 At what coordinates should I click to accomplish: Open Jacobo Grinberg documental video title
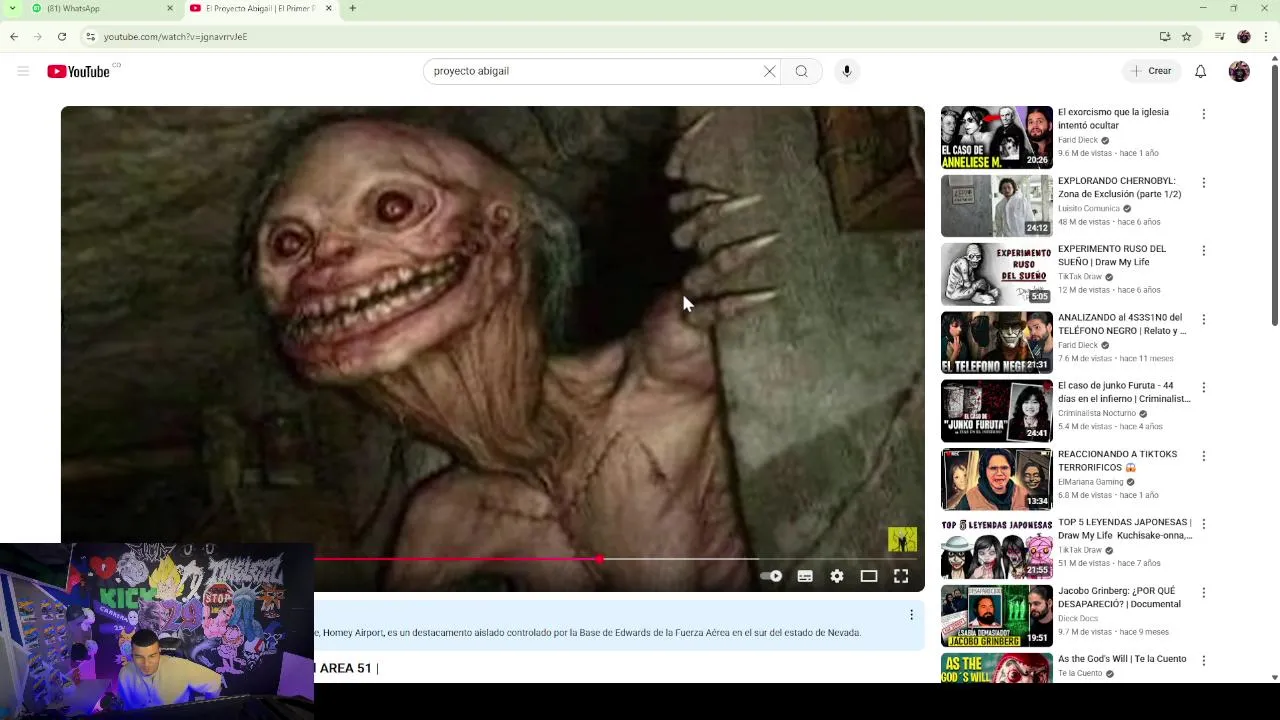pos(1119,597)
